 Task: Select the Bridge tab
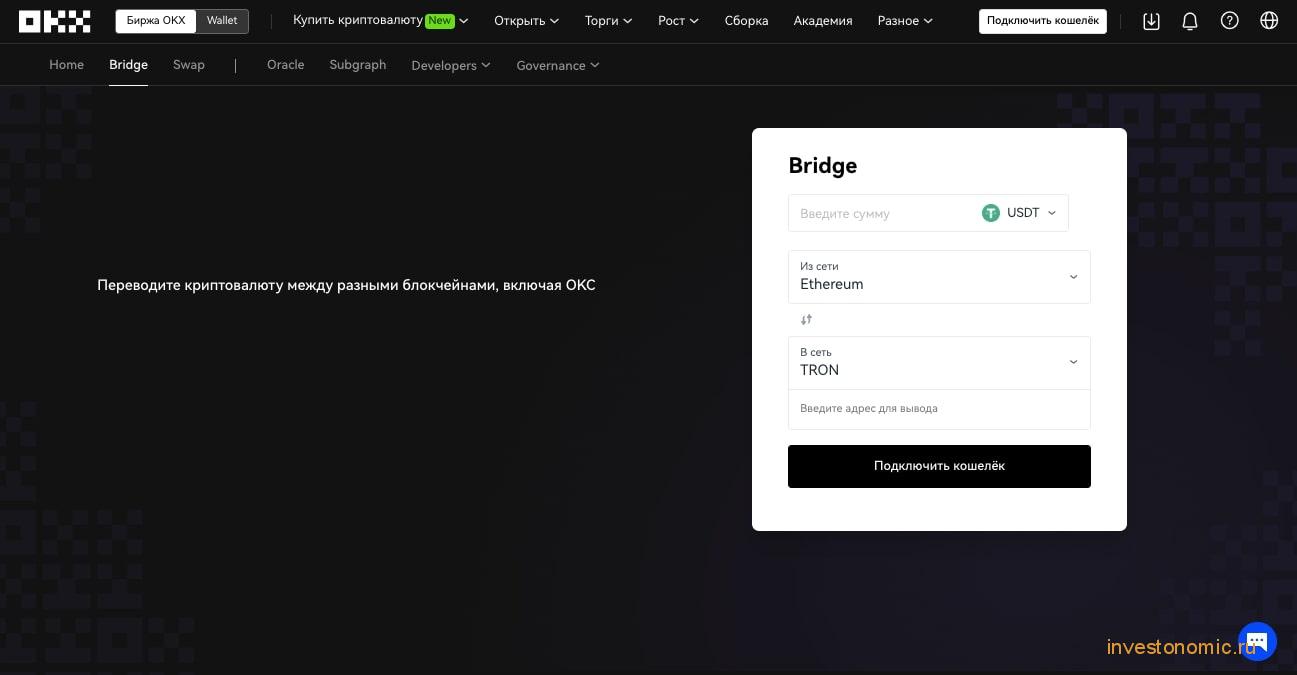128,65
